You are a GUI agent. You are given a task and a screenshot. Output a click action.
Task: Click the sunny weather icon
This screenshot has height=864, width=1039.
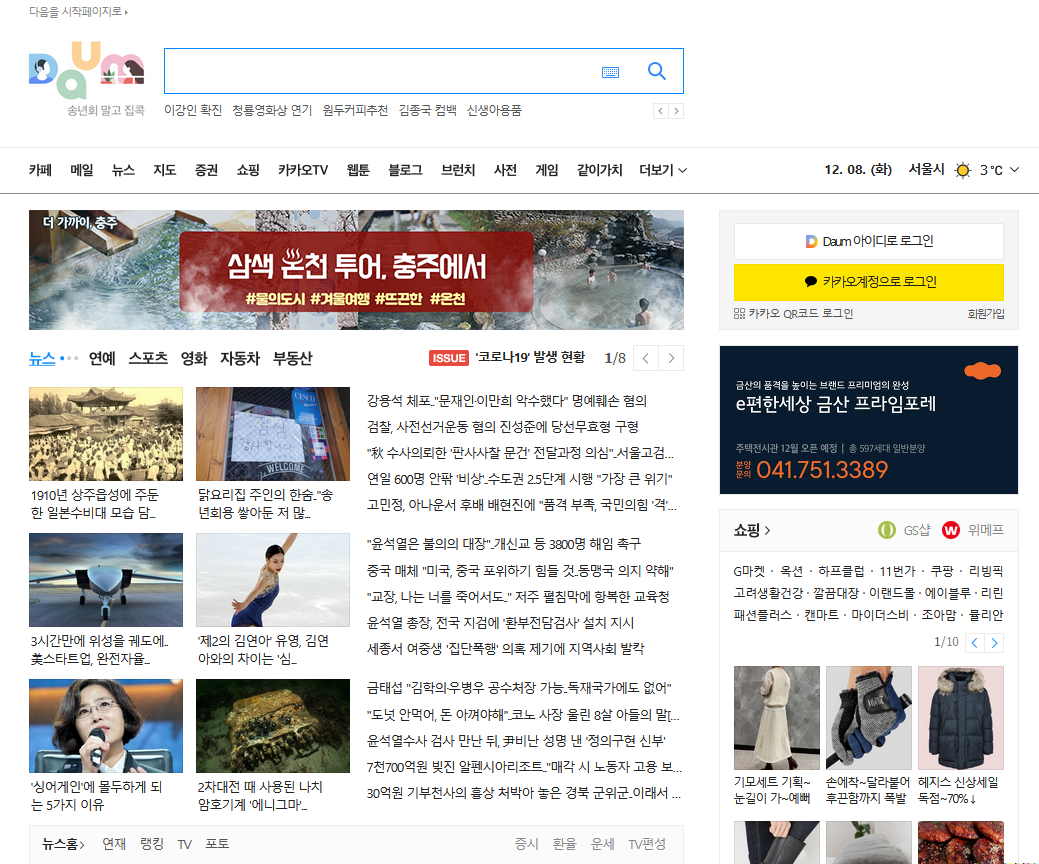(962, 170)
